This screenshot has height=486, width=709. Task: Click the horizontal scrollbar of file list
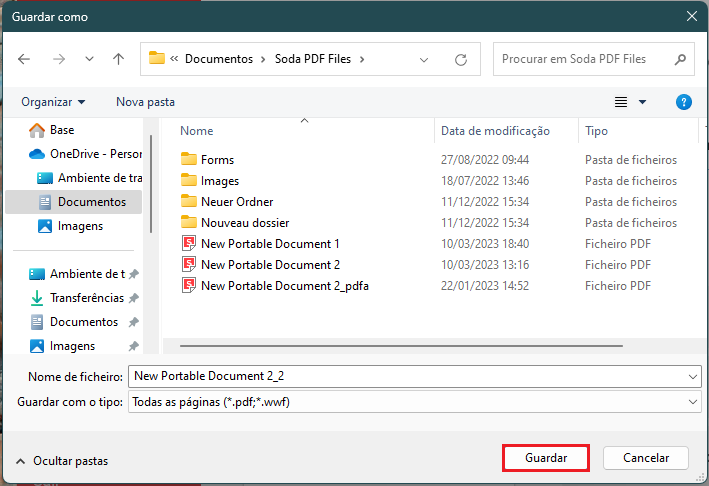click(401, 346)
